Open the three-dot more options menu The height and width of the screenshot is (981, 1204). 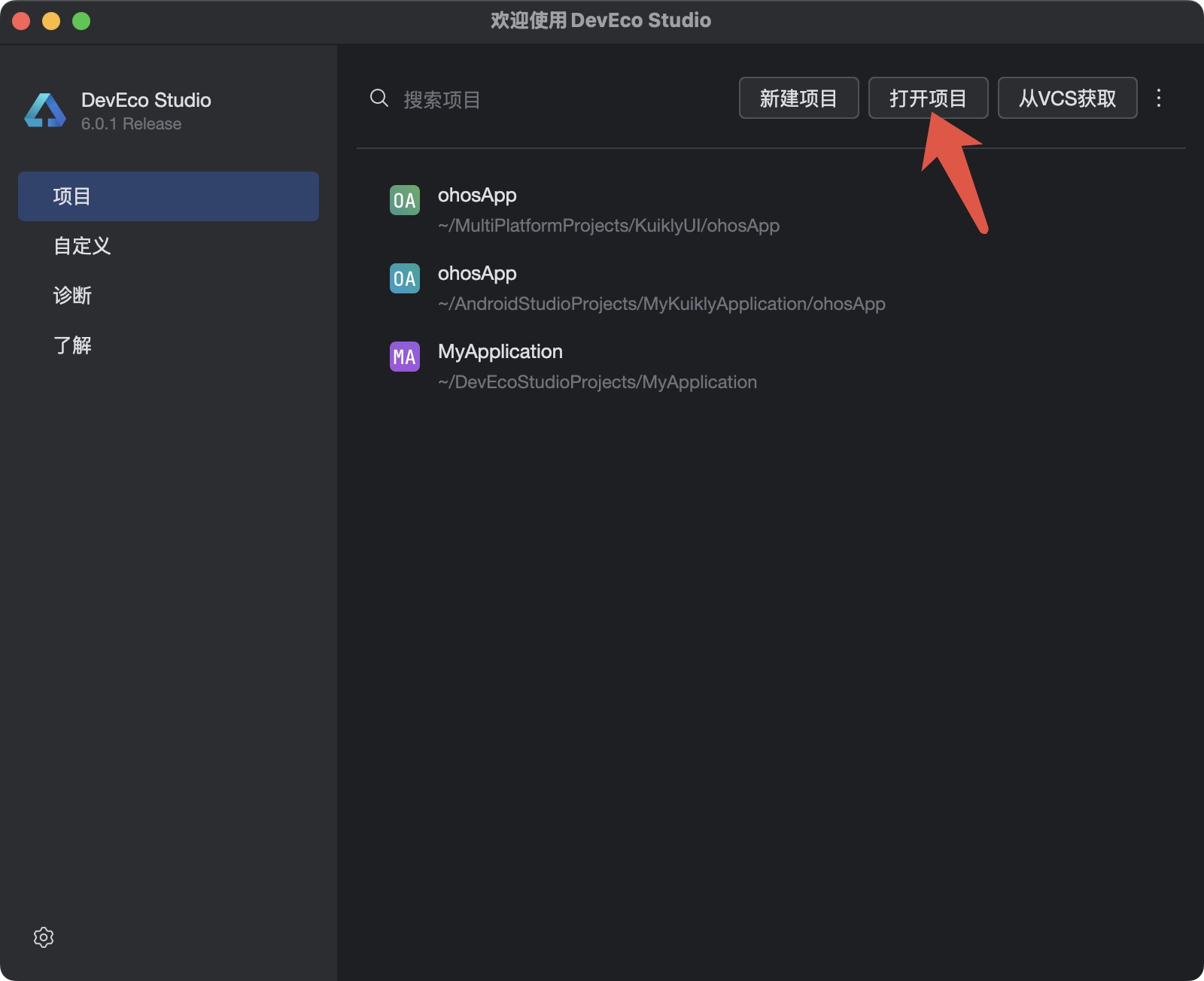[1159, 98]
